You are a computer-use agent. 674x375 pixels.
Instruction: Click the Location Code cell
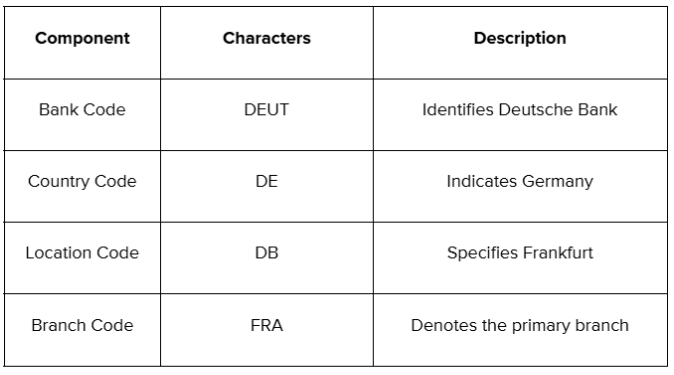click(x=82, y=253)
